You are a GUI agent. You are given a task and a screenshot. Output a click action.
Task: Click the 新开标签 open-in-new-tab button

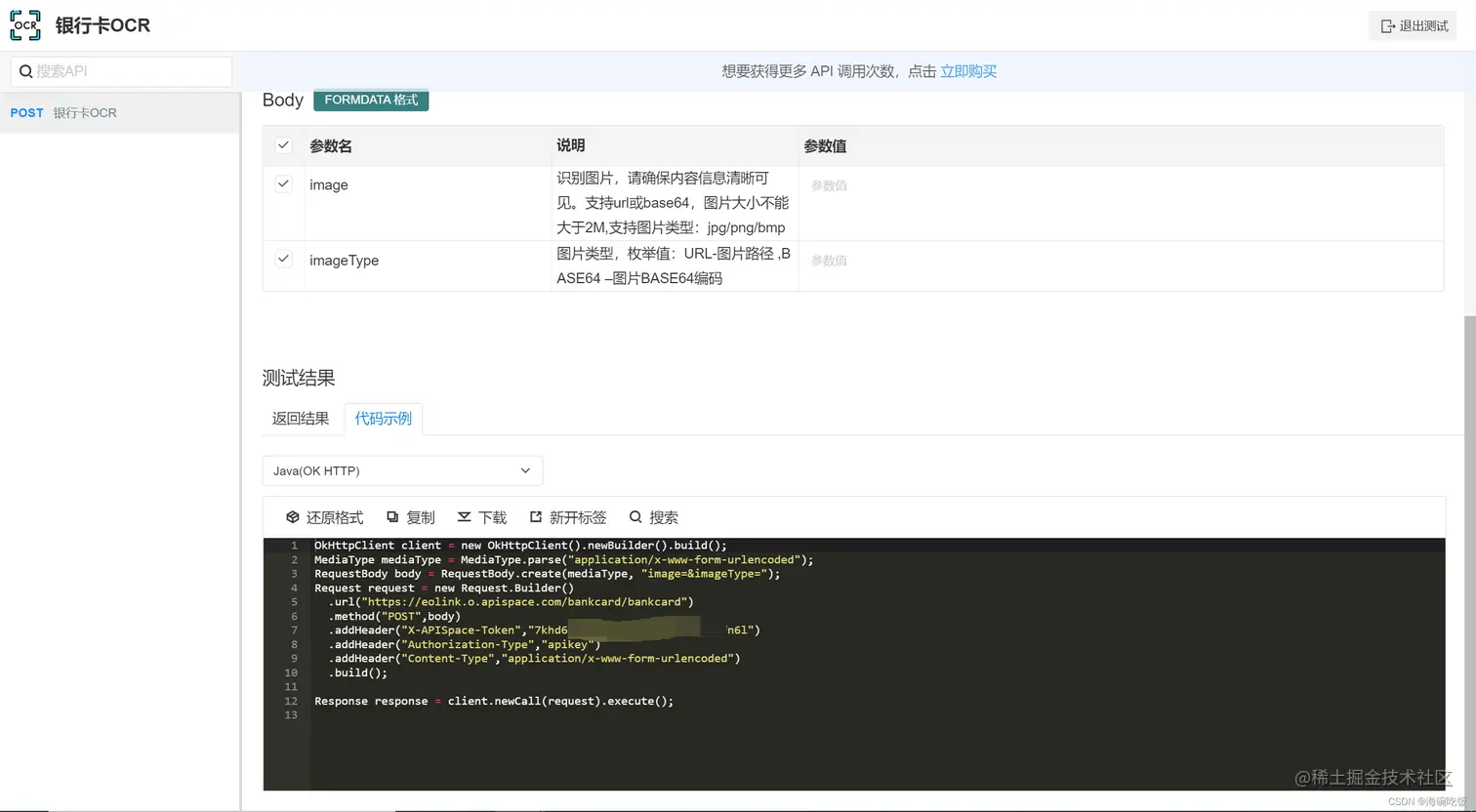[x=567, y=517]
